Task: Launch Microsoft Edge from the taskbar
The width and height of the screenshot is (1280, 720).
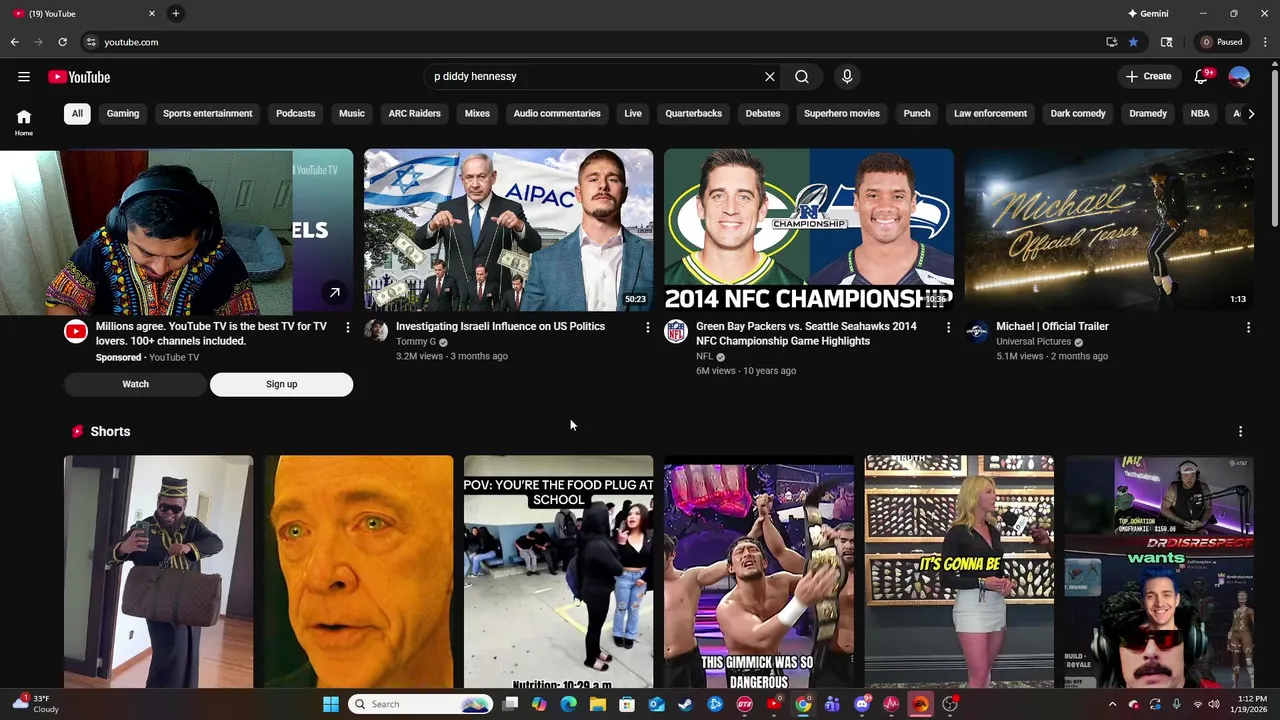Action: pyautogui.click(x=568, y=704)
